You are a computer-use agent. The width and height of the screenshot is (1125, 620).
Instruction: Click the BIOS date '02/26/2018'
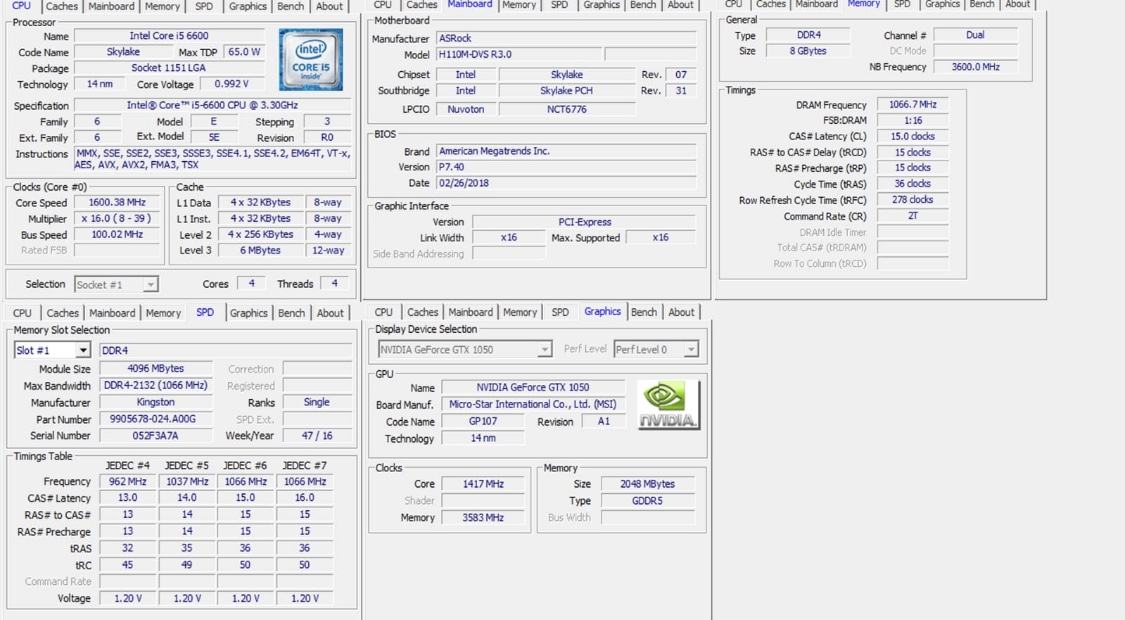(566, 183)
